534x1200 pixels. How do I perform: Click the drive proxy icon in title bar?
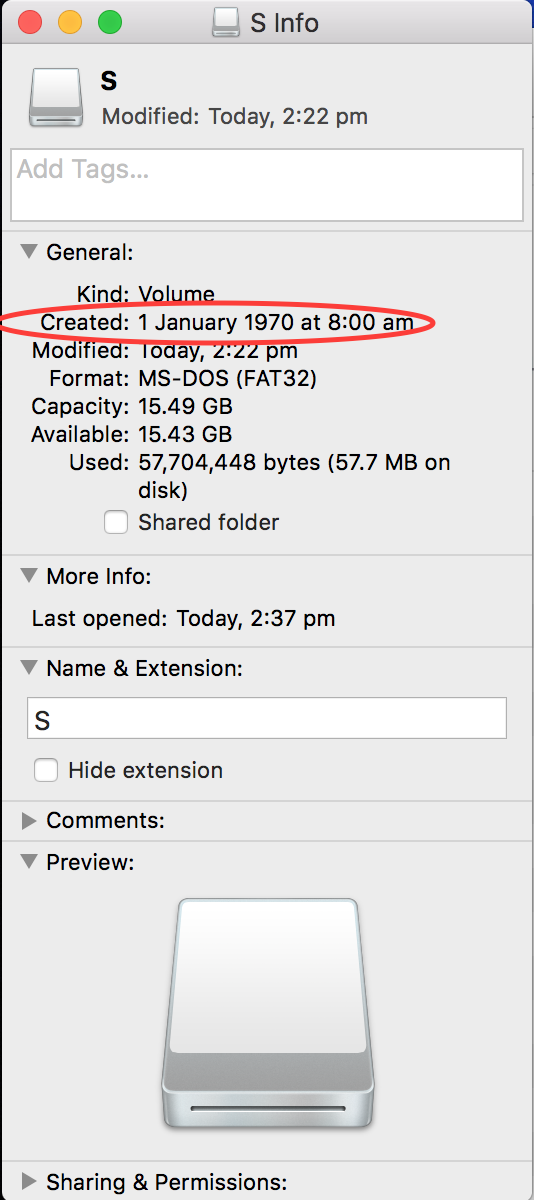[226, 22]
